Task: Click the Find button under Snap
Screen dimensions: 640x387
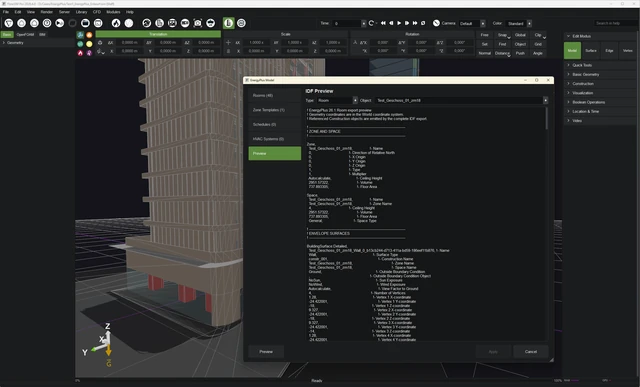Action: 502,44
